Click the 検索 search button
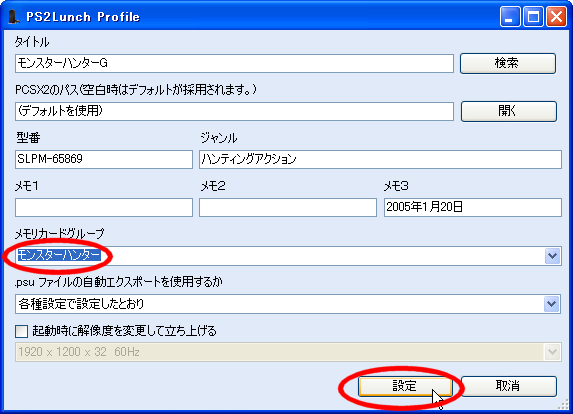This screenshot has width=573, height=414. coord(508,63)
